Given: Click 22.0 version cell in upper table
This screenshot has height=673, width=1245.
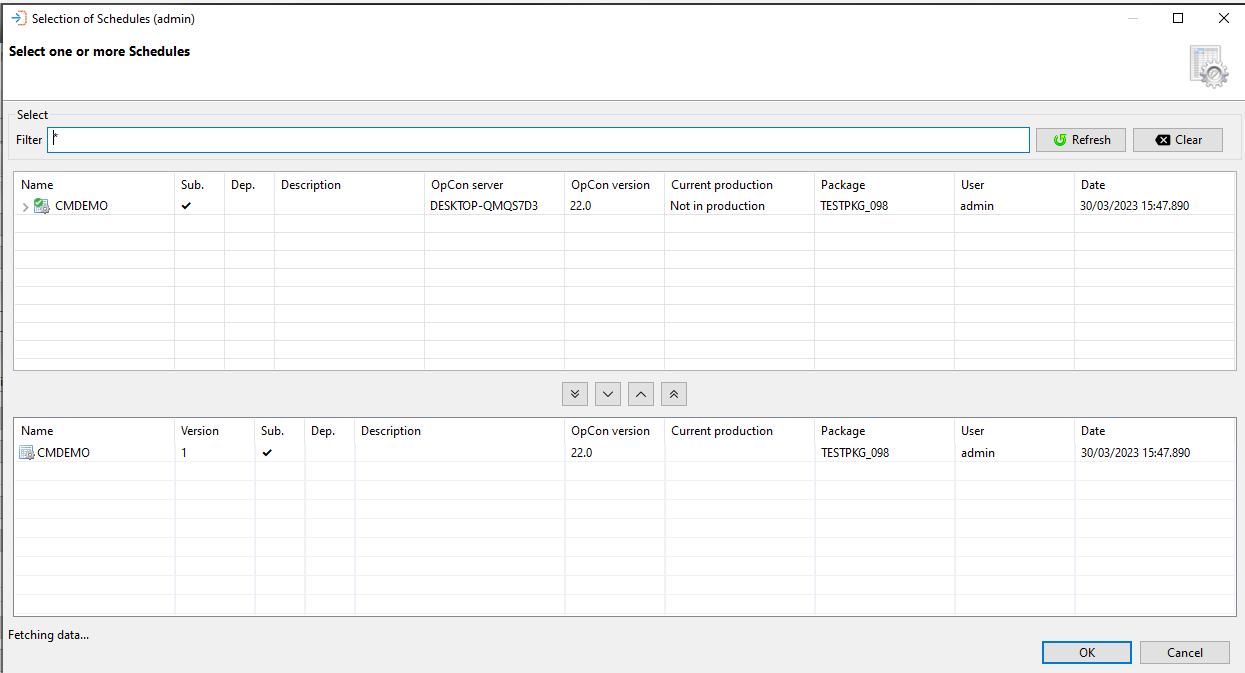Looking at the screenshot, I should [x=581, y=206].
